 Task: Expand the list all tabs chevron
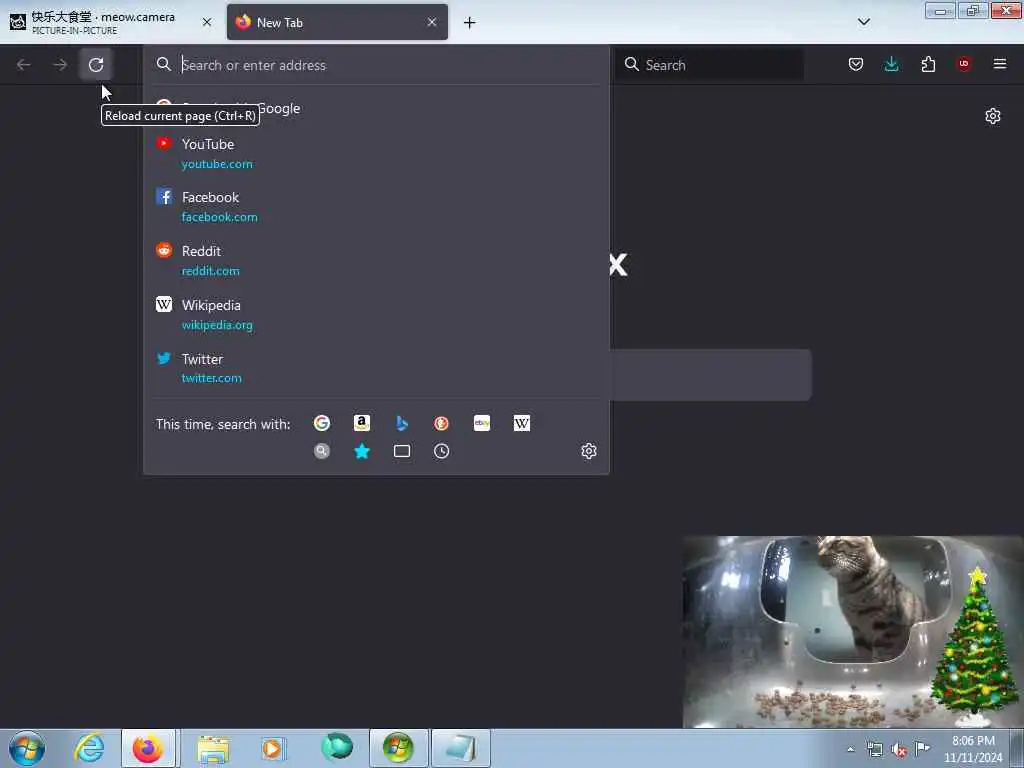pyautogui.click(x=863, y=22)
